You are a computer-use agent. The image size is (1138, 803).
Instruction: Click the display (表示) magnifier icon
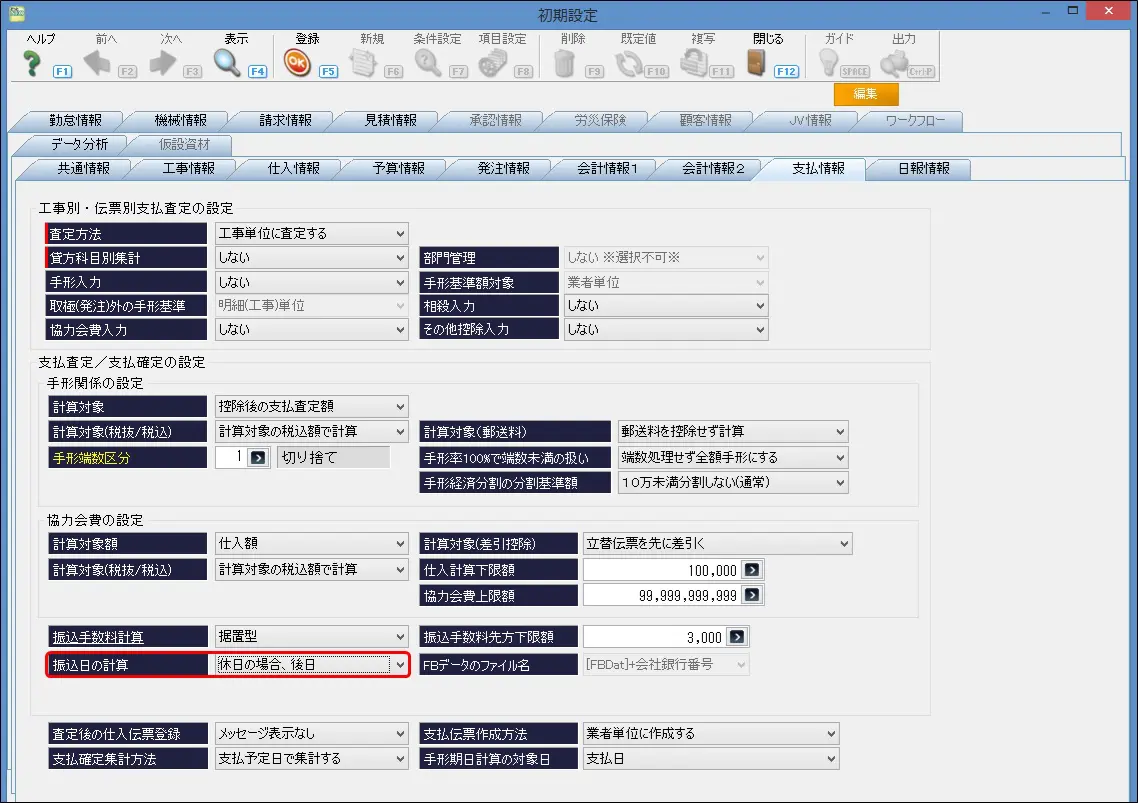(x=227, y=64)
